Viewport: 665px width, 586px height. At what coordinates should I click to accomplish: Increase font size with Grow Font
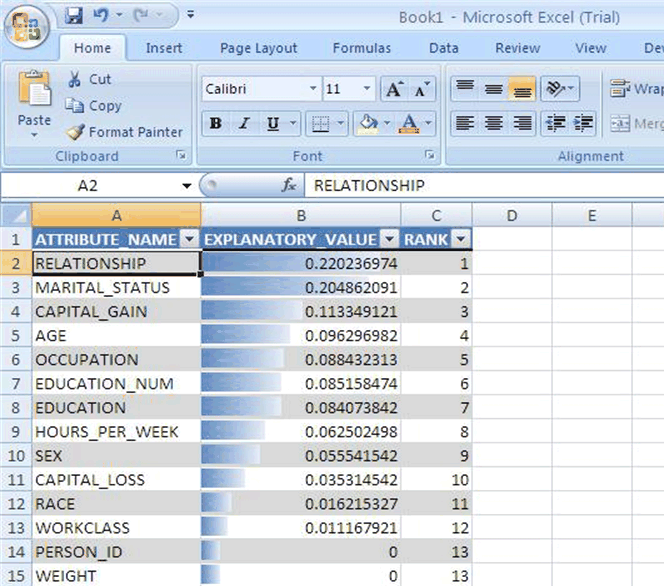point(394,90)
